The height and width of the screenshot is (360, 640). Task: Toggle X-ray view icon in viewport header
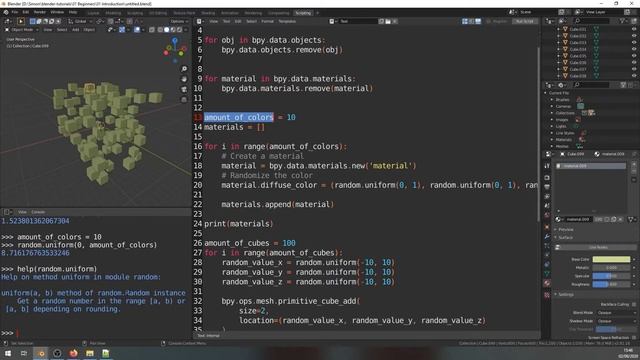pyautogui.click(x=152, y=30)
